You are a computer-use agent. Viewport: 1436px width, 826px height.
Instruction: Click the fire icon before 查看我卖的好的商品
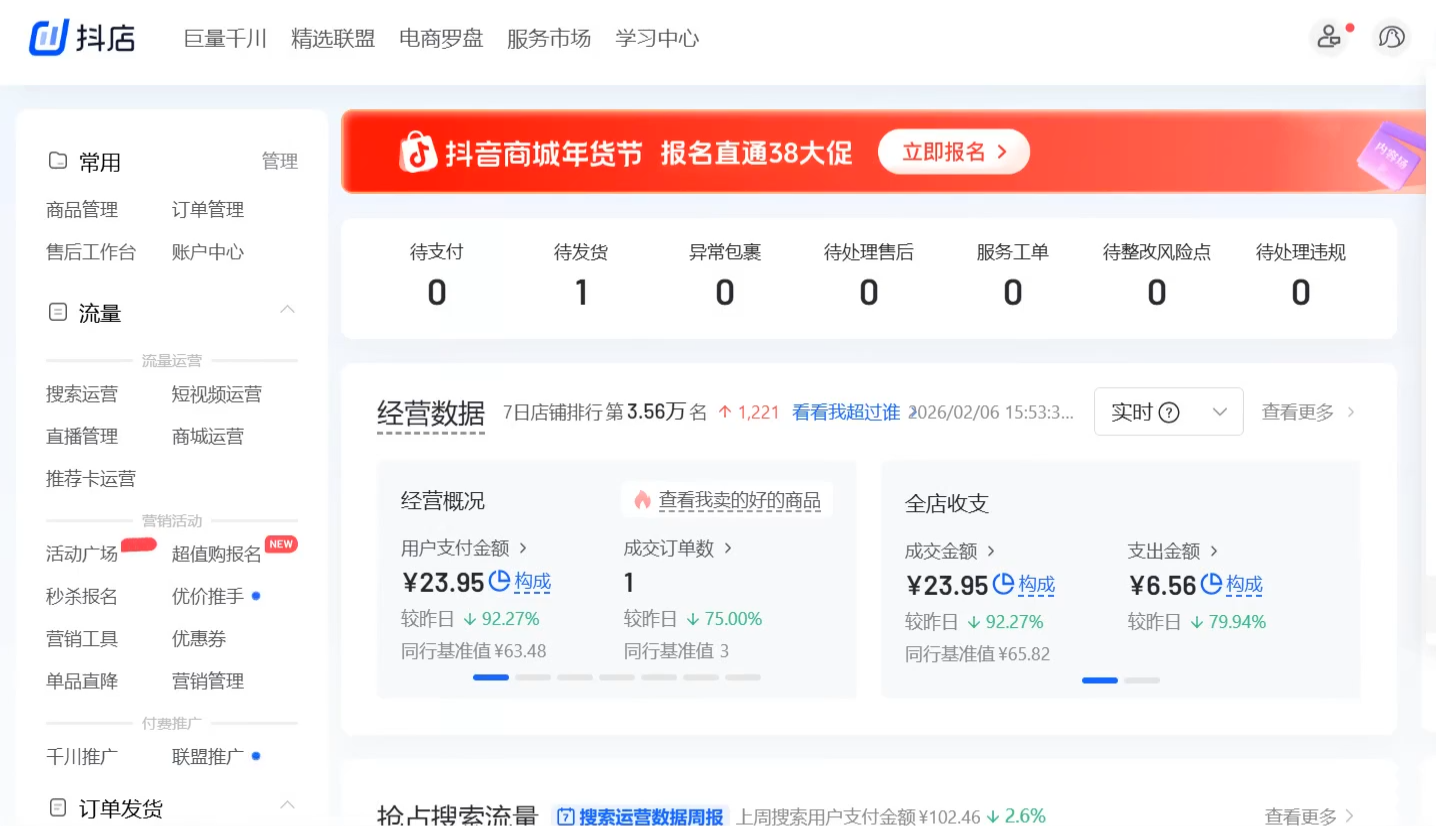coord(641,499)
